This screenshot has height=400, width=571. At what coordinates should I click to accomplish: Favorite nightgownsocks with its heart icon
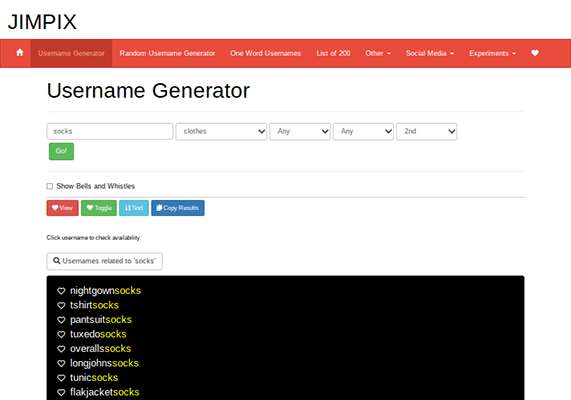[x=61, y=291]
